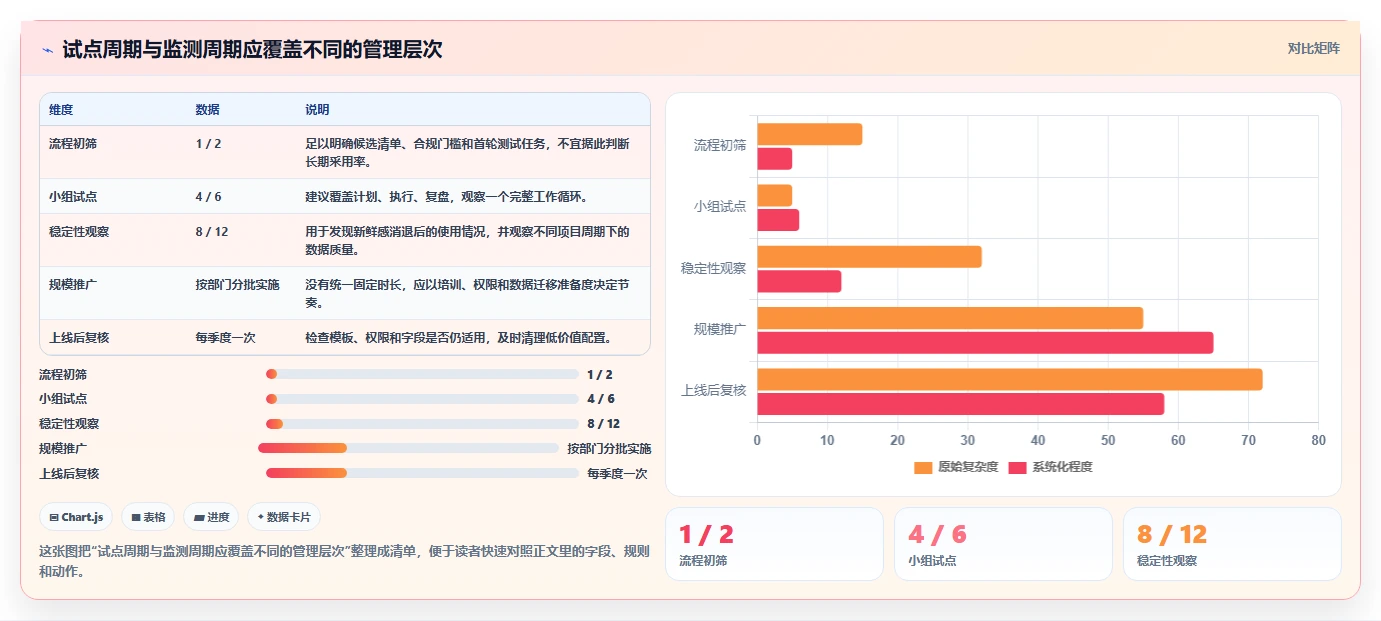Click the orange 上线后复核 bar in the chart
This screenshot has height=621, width=1381.
(x=1009, y=379)
